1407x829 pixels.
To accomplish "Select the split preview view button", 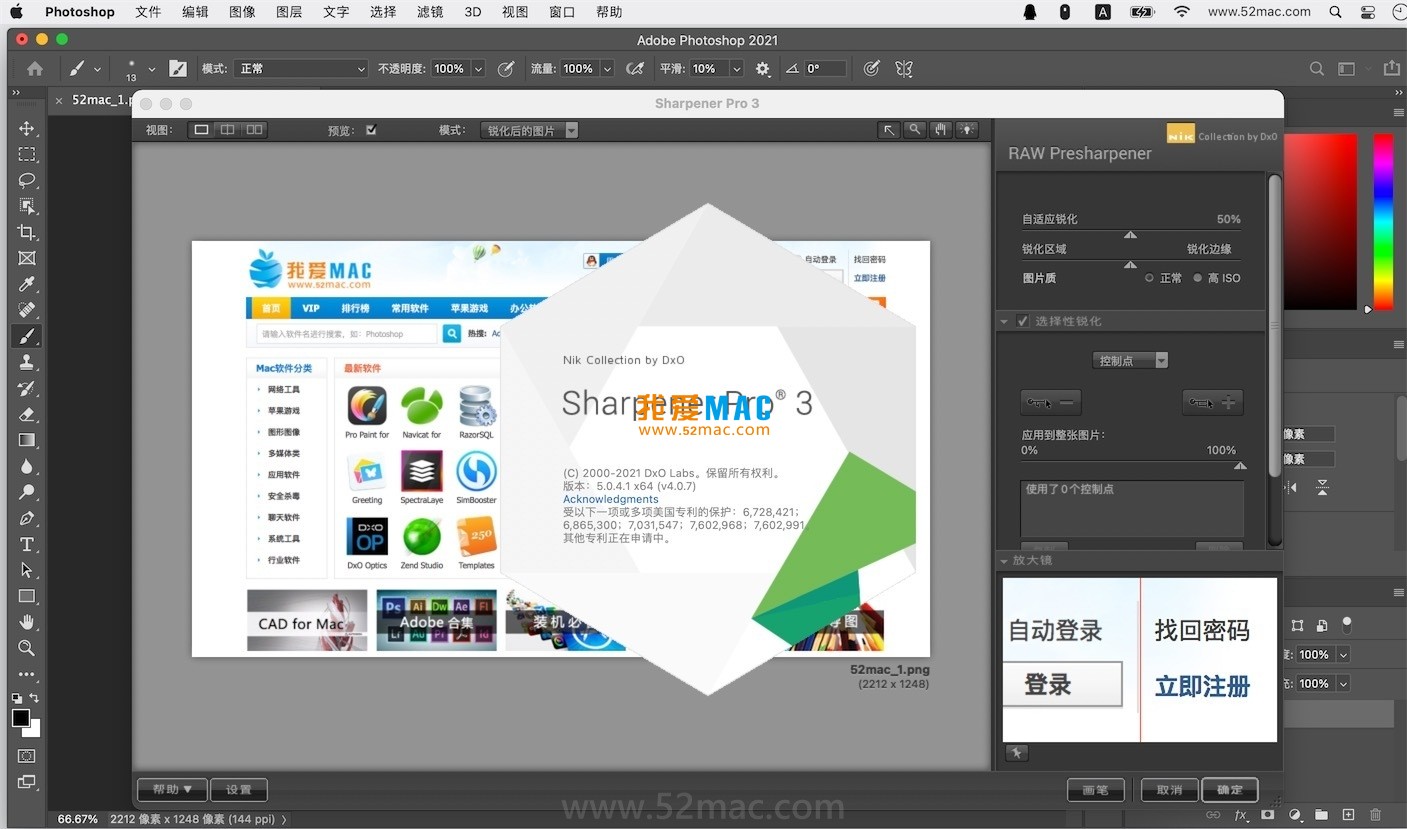I will [x=228, y=130].
